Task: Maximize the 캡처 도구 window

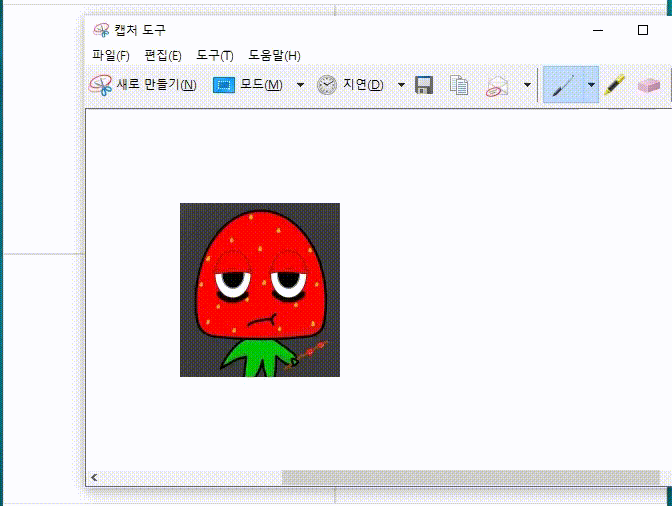Action: click(642, 30)
